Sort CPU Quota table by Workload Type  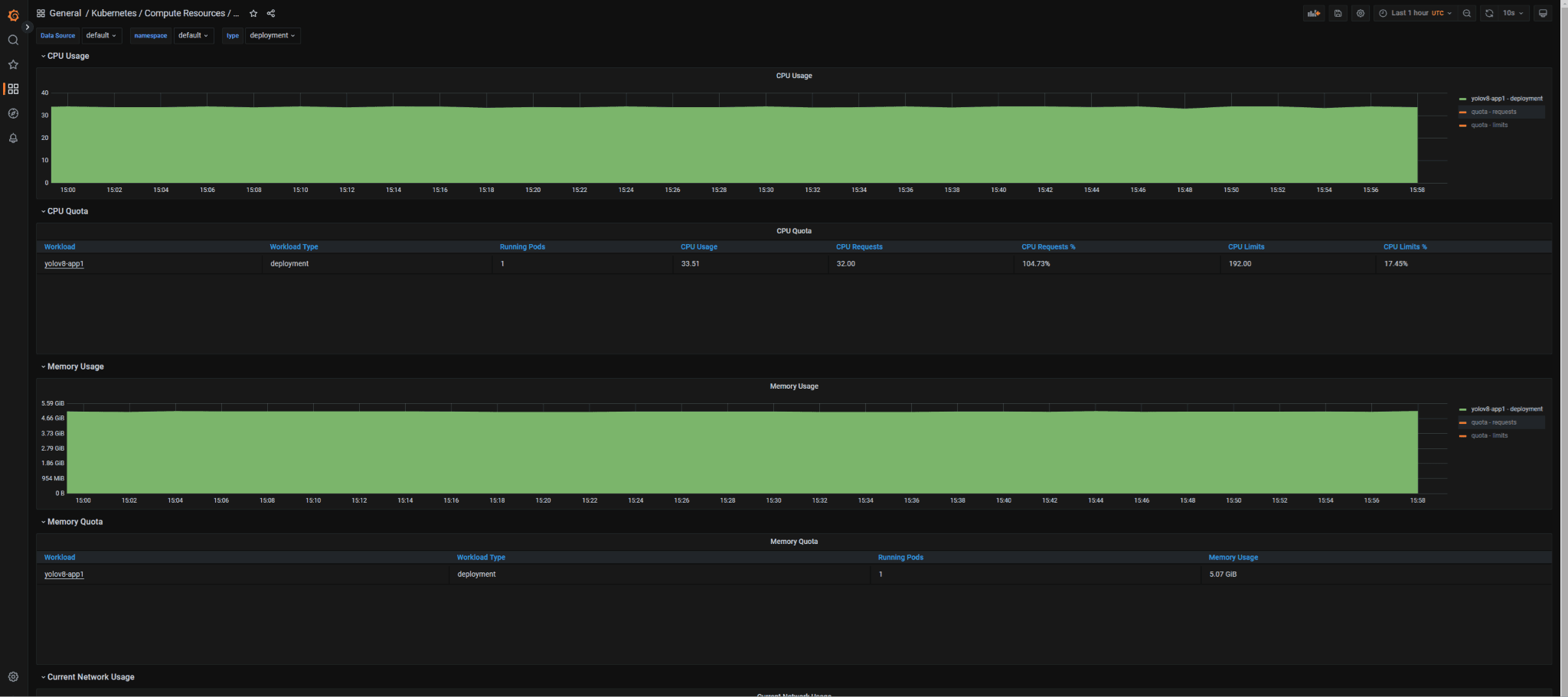click(x=294, y=247)
